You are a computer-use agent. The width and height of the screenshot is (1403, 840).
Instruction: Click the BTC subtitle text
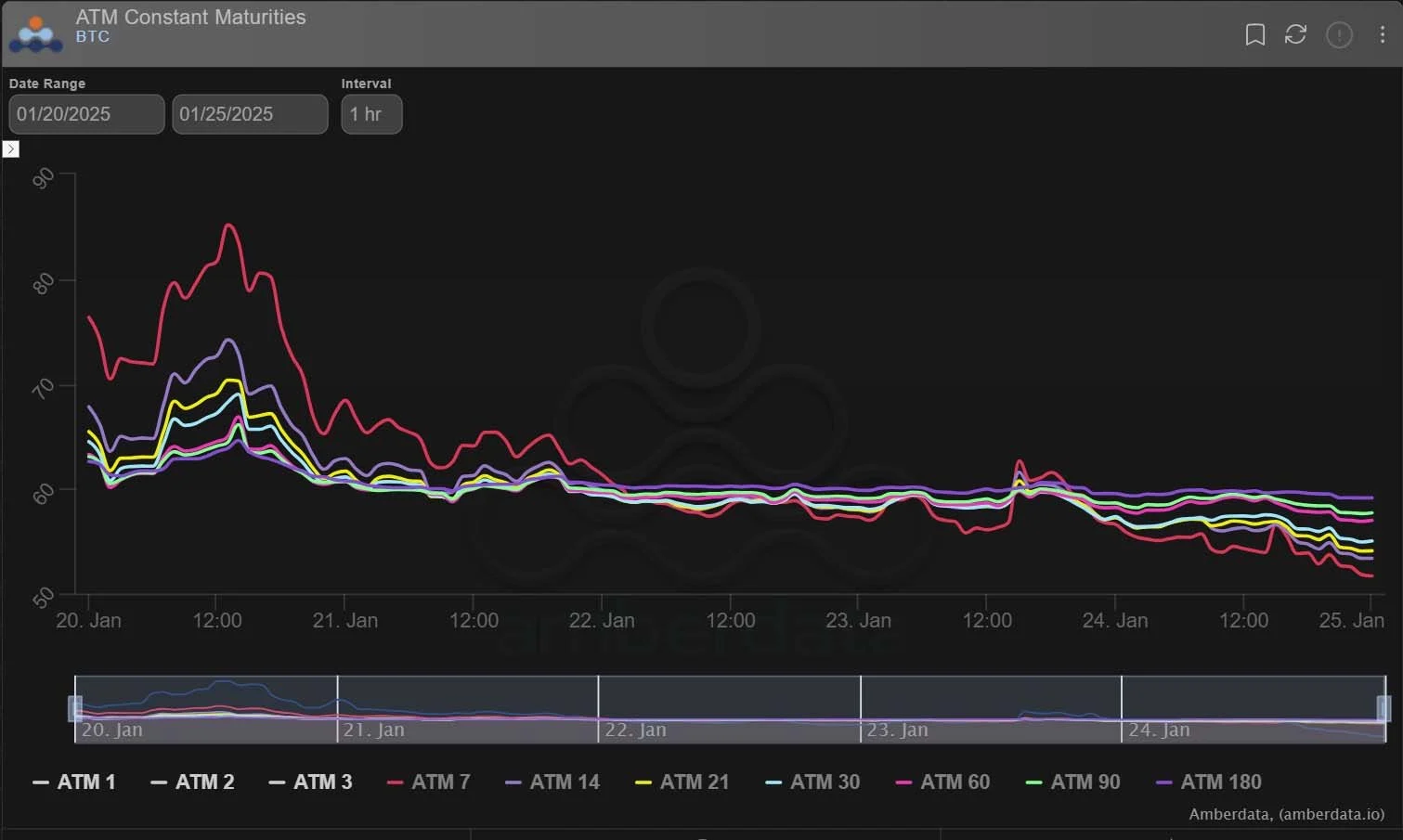pyautogui.click(x=93, y=37)
